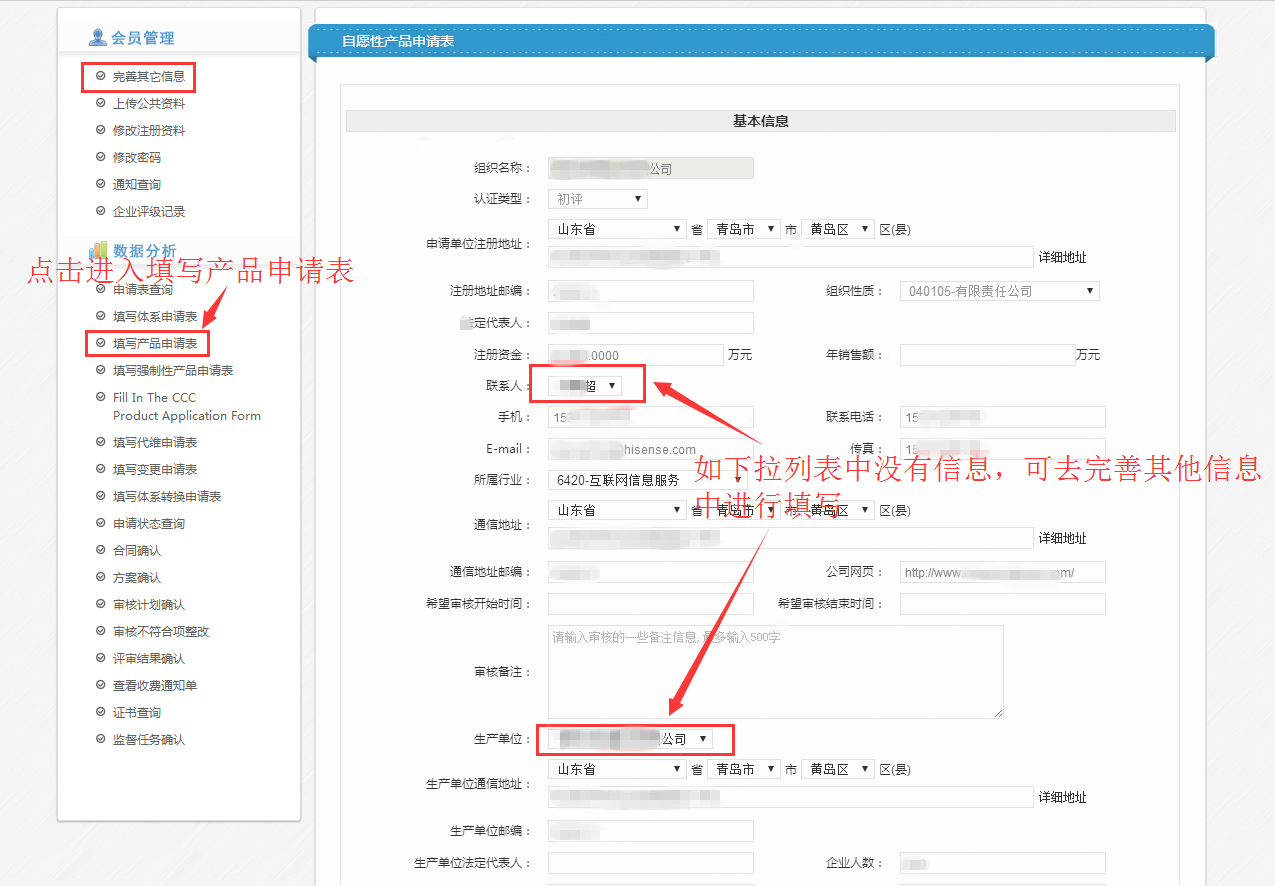Click check icon beside 证书查询
The image size is (1275, 886).
100,712
